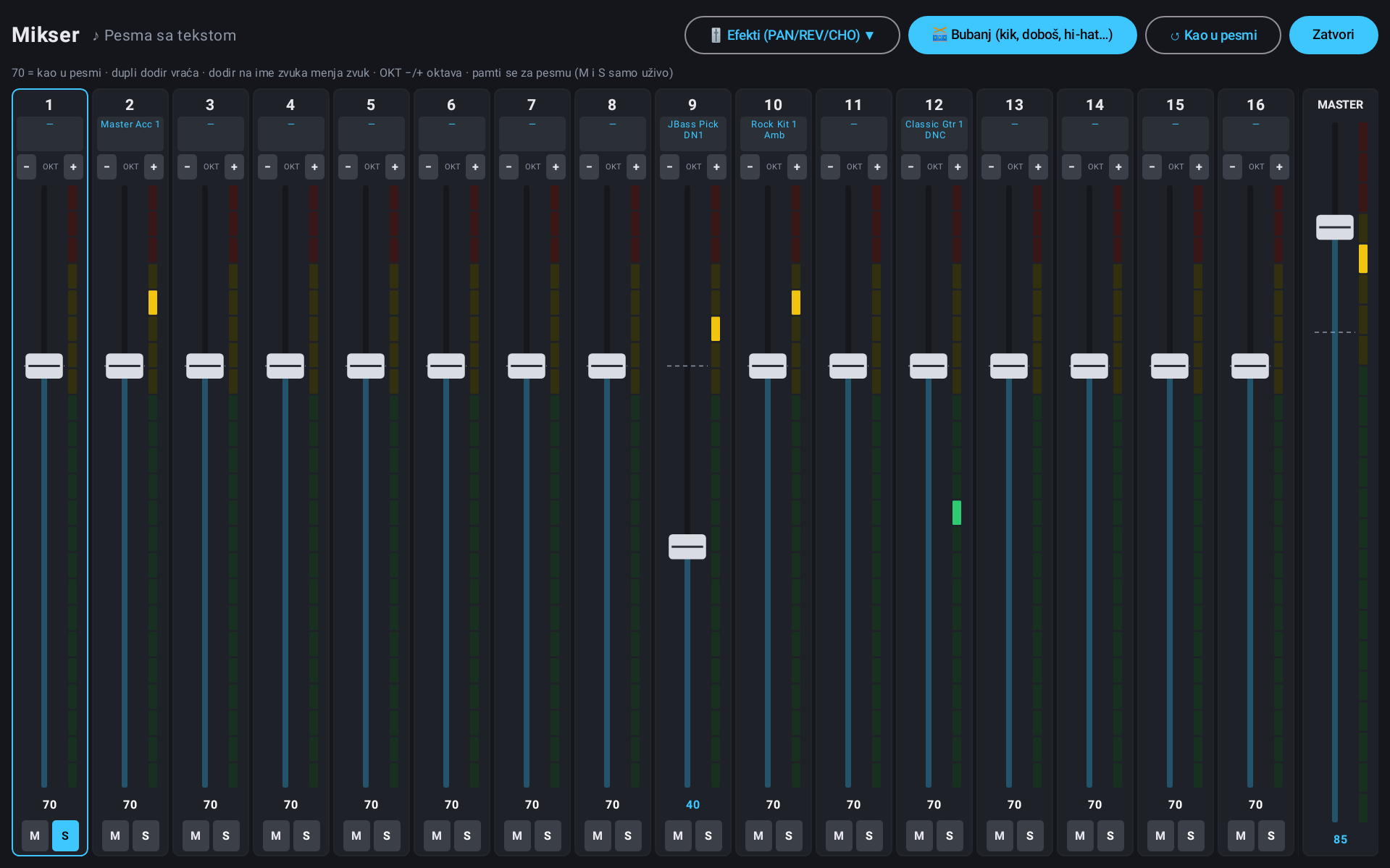This screenshot has width=1390, height=868.
Task: Reset with Kao u pesmi button
Action: tap(1213, 35)
